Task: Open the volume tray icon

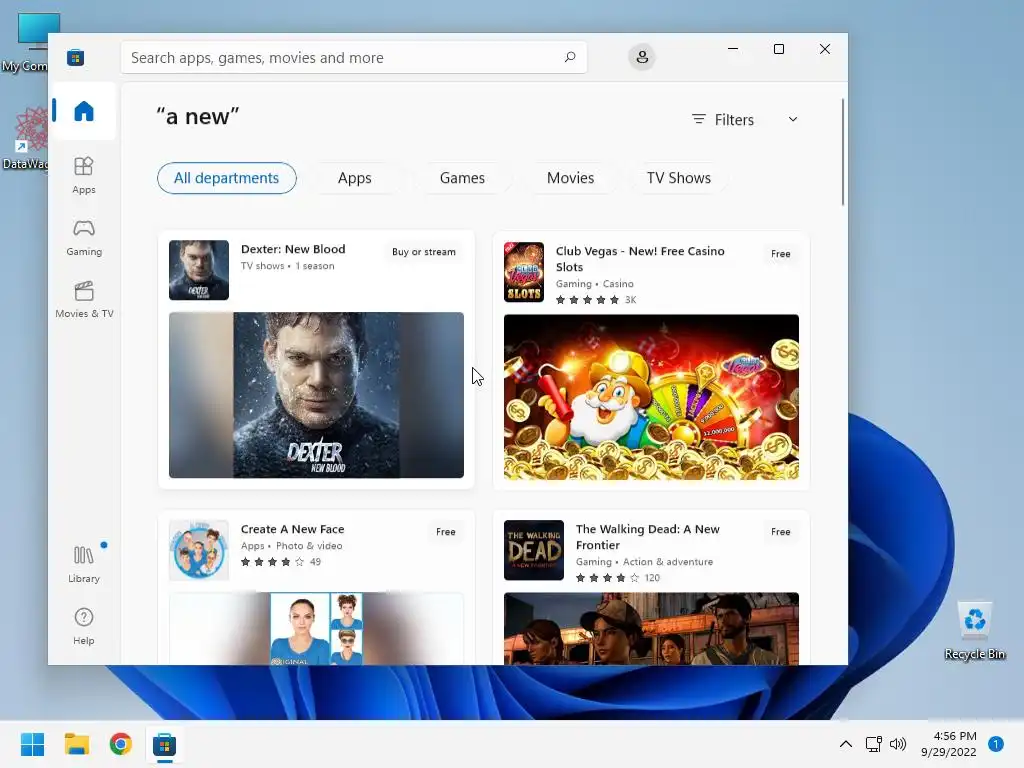Action: 898,744
